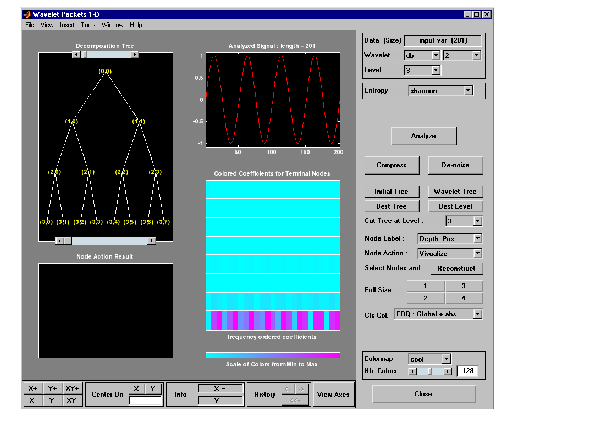This screenshot has height=435, width=600.
Task: Click the Nb. Colors slider
Action: click(x=431, y=372)
